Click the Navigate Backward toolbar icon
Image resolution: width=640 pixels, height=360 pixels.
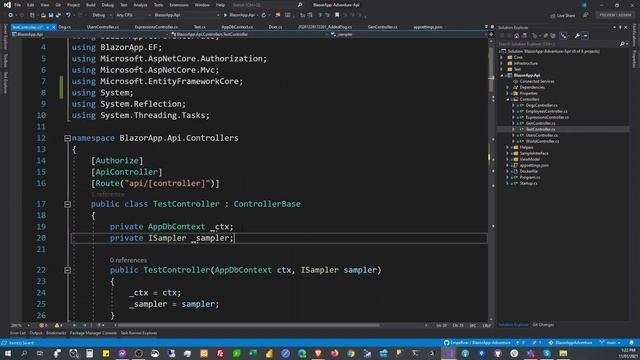(x=11, y=15)
